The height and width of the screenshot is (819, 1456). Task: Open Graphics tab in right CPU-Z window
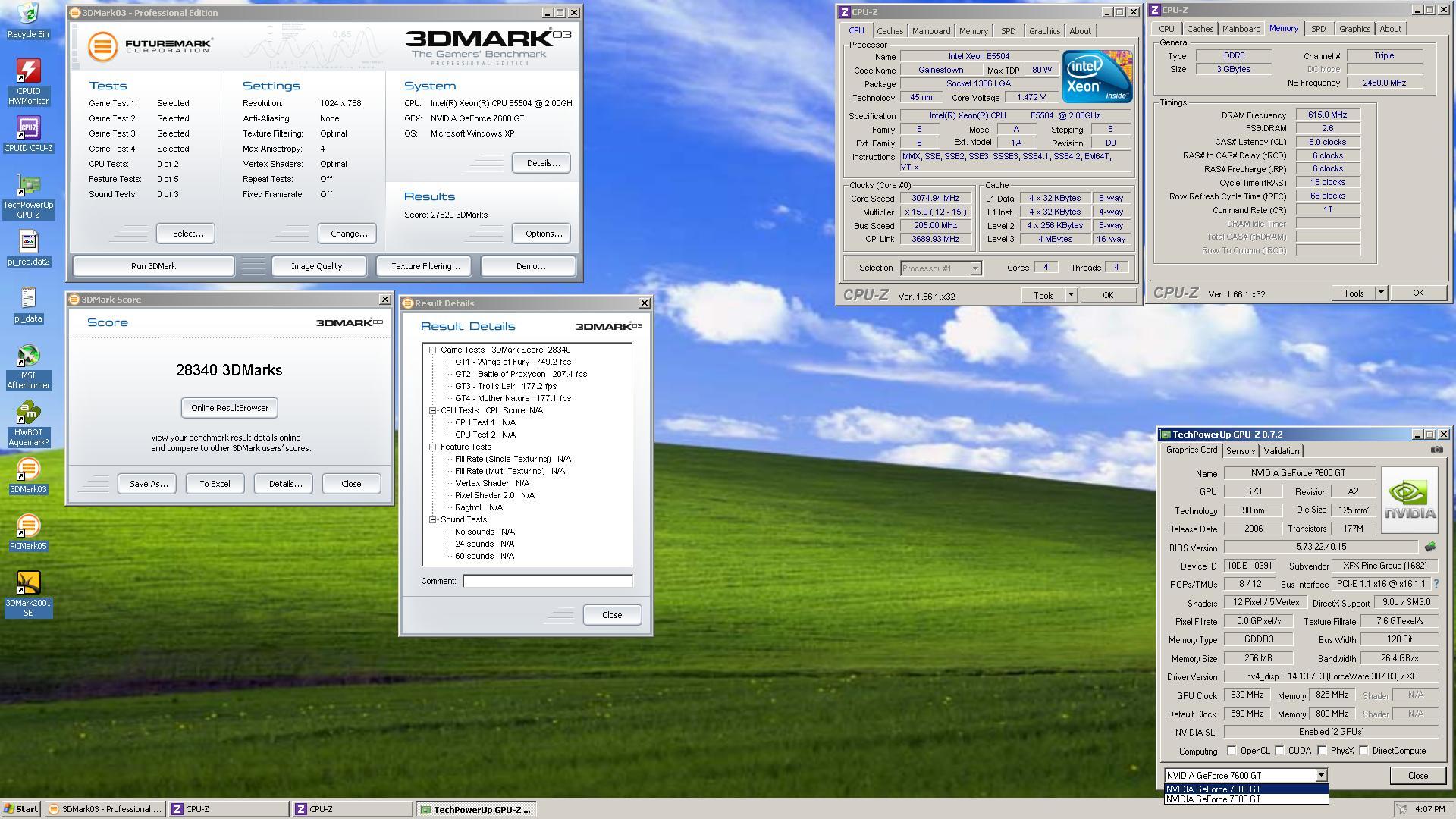click(x=1354, y=29)
